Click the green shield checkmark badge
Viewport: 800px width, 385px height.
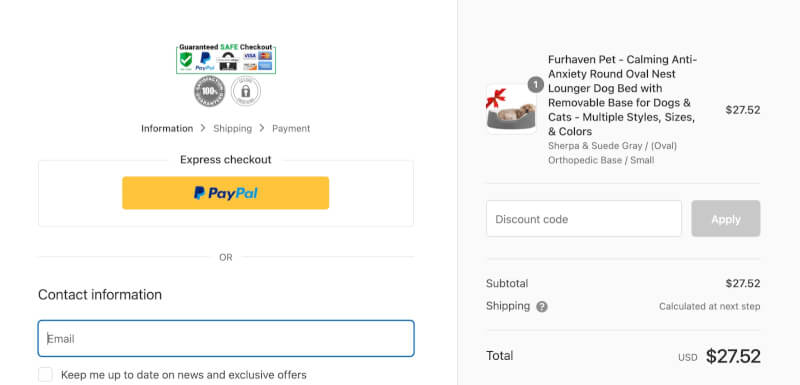(186, 60)
